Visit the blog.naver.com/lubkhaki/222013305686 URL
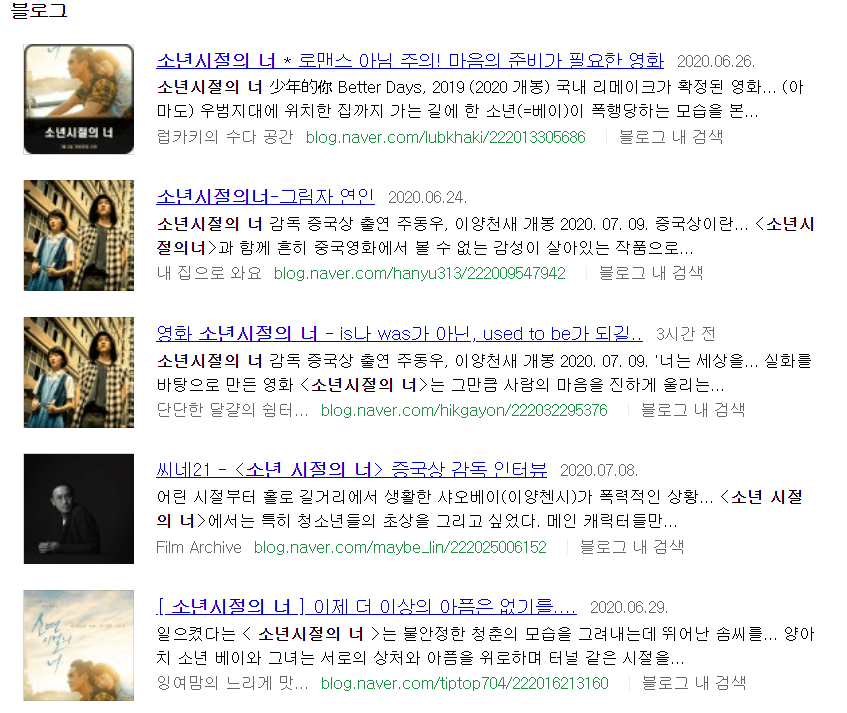 pyautogui.click(x=446, y=137)
